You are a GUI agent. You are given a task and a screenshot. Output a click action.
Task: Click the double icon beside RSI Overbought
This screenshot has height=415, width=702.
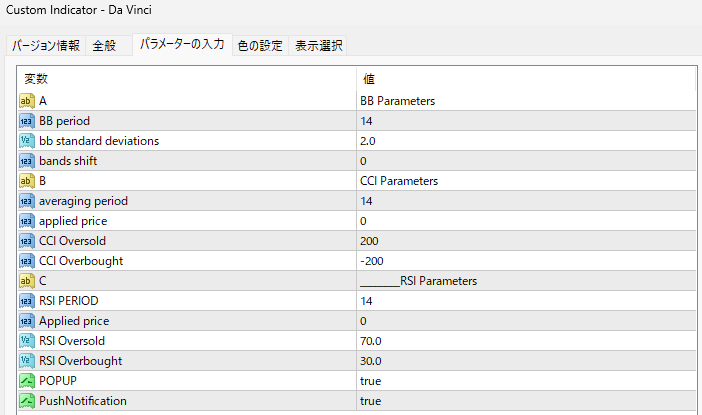click(26, 361)
